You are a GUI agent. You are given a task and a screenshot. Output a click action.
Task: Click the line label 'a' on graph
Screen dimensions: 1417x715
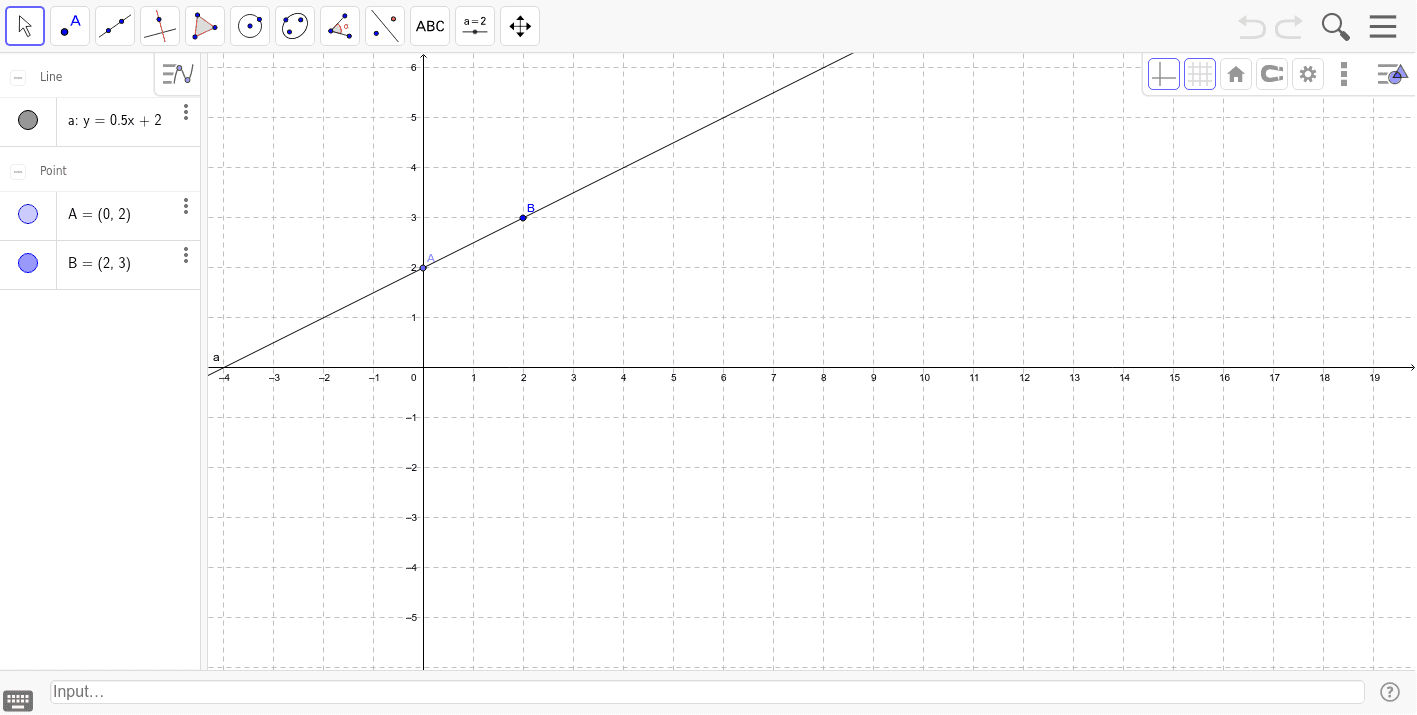pyautogui.click(x=216, y=357)
